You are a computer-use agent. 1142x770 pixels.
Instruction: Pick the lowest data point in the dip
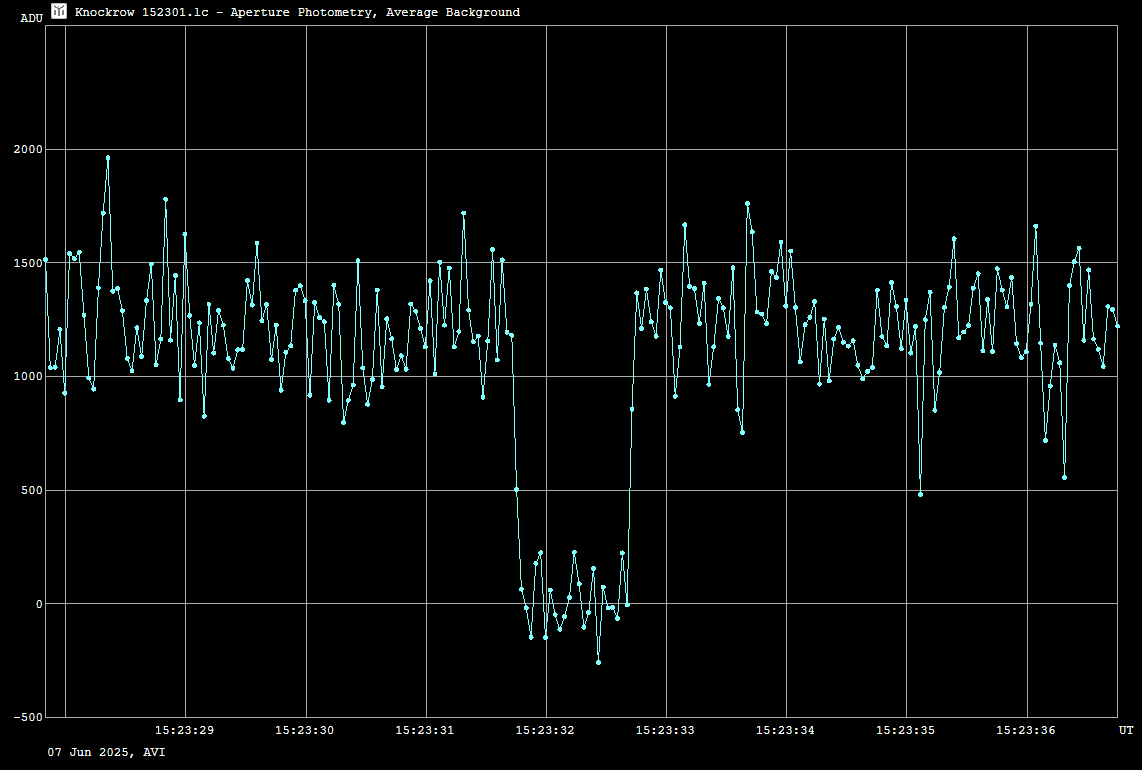(598, 662)
